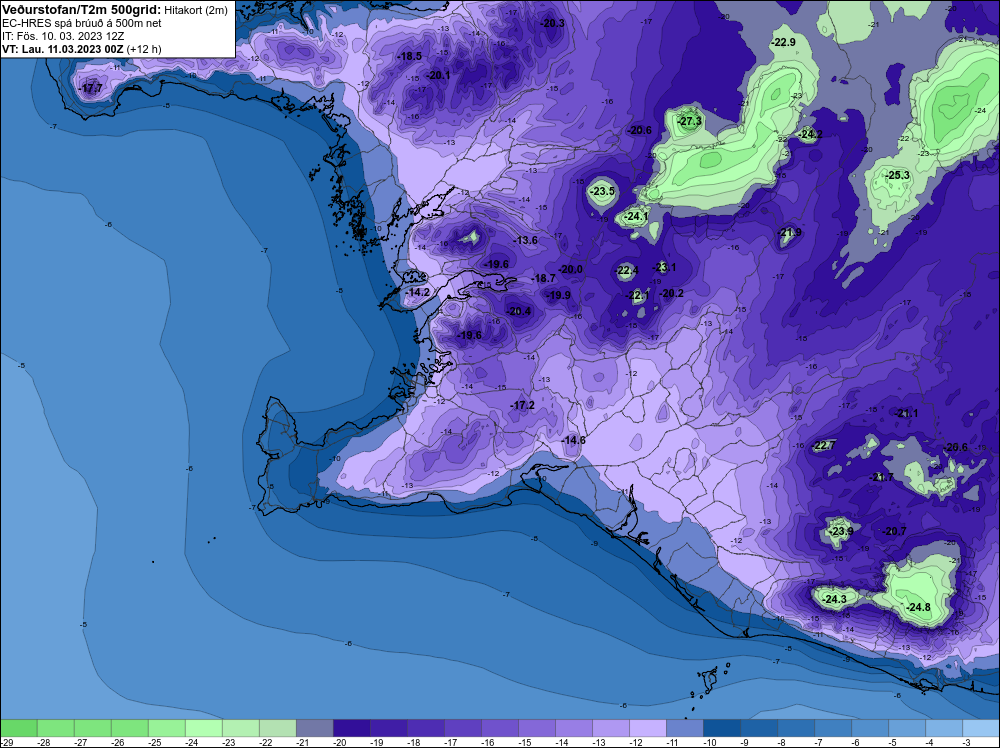Click the -20.2 temperature label
This screenshot has height=748, width=1000.
pyautogui.click(x=672, y=293)
